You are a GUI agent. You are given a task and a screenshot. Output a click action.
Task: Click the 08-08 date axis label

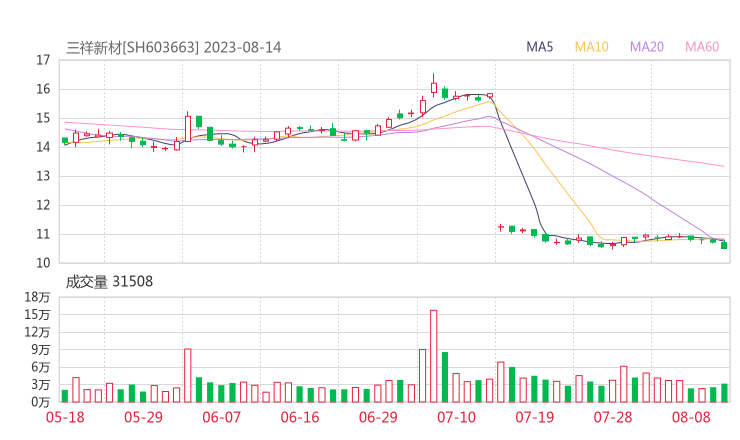tap(691, 417)
